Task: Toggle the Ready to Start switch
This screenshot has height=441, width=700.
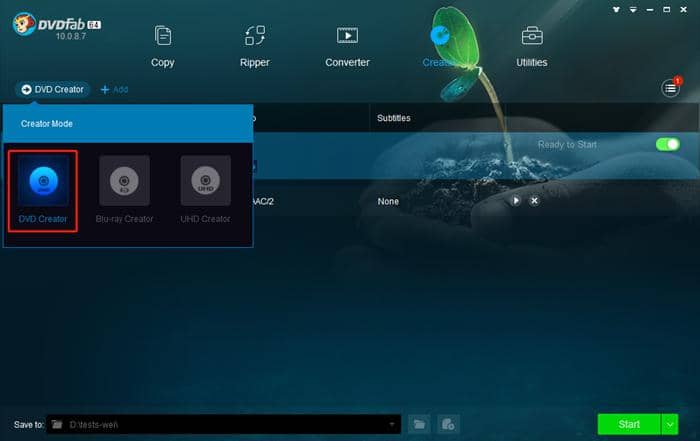Action: (667, 145)
